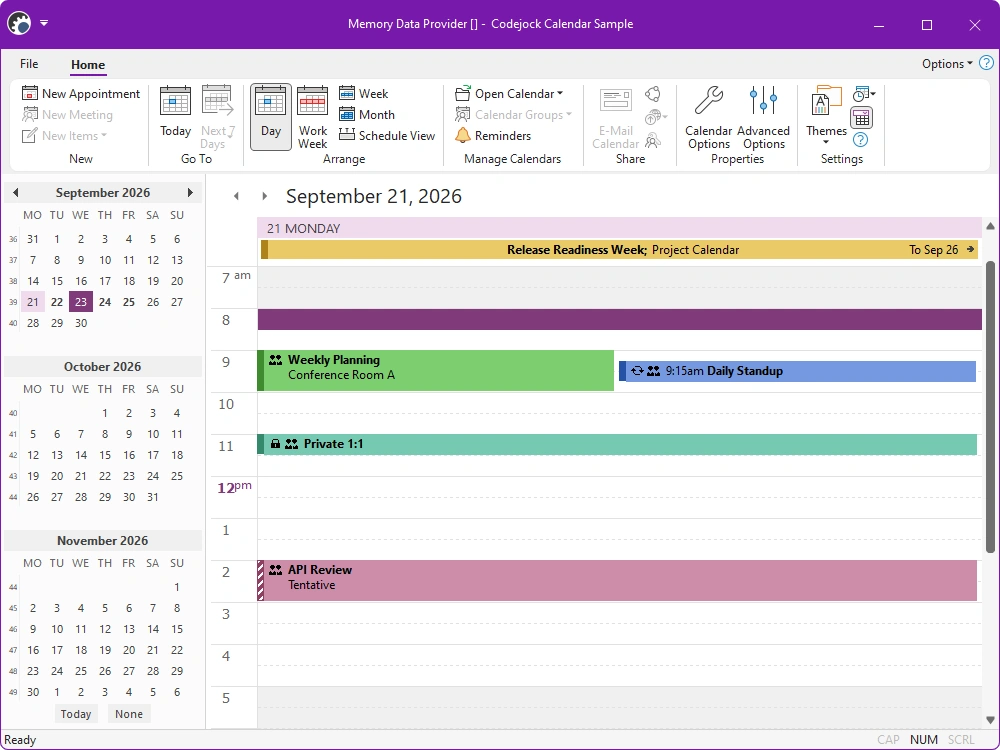The width and height of the screenshot is (1000, 750).
Task: Pick November 26 in the mini calendar
Action: pos(105,672)
